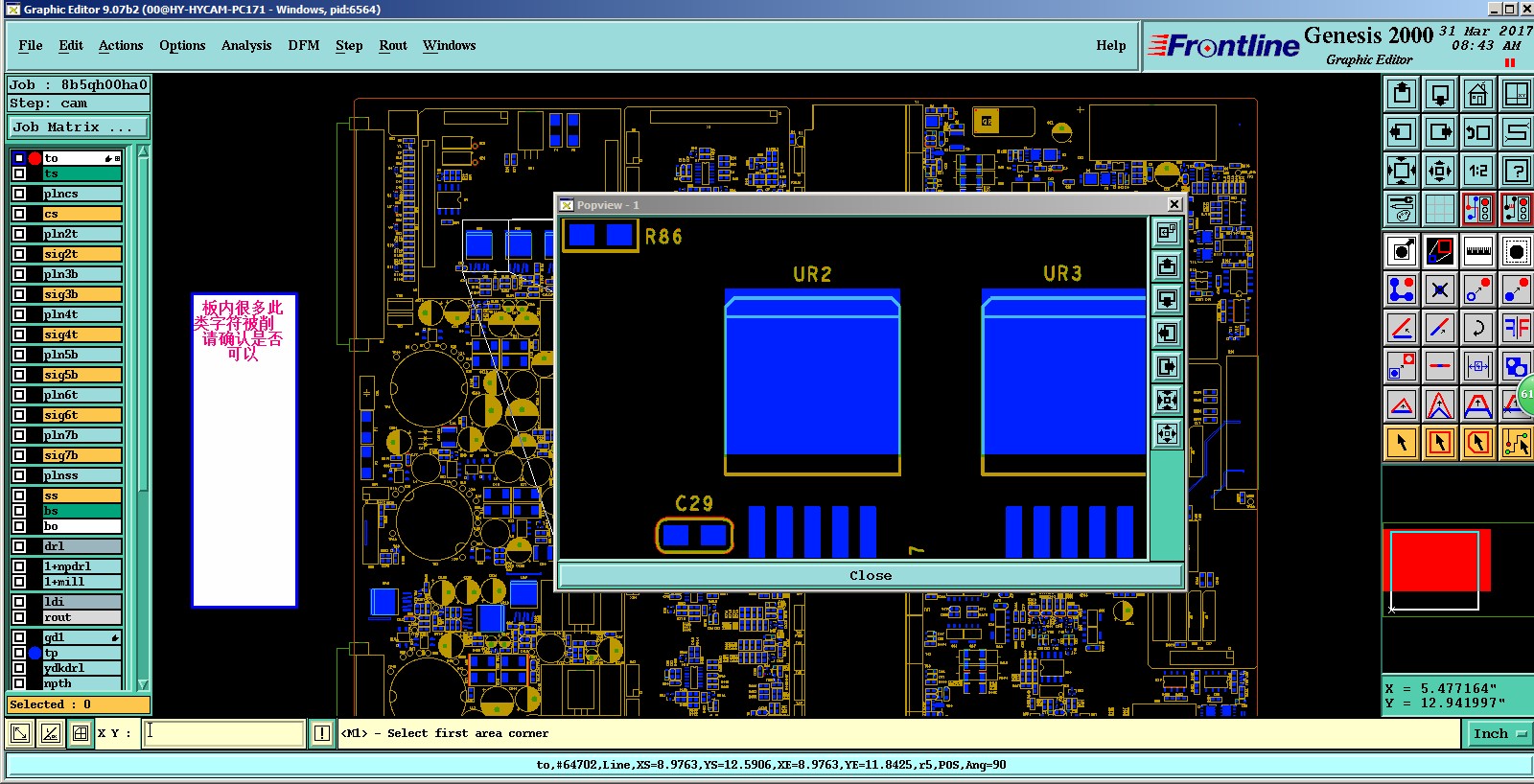Image resolution: width=1534 pixels, height=784 pixels.
Task: Open the DFM menu
Action: [x=304, y=45]
